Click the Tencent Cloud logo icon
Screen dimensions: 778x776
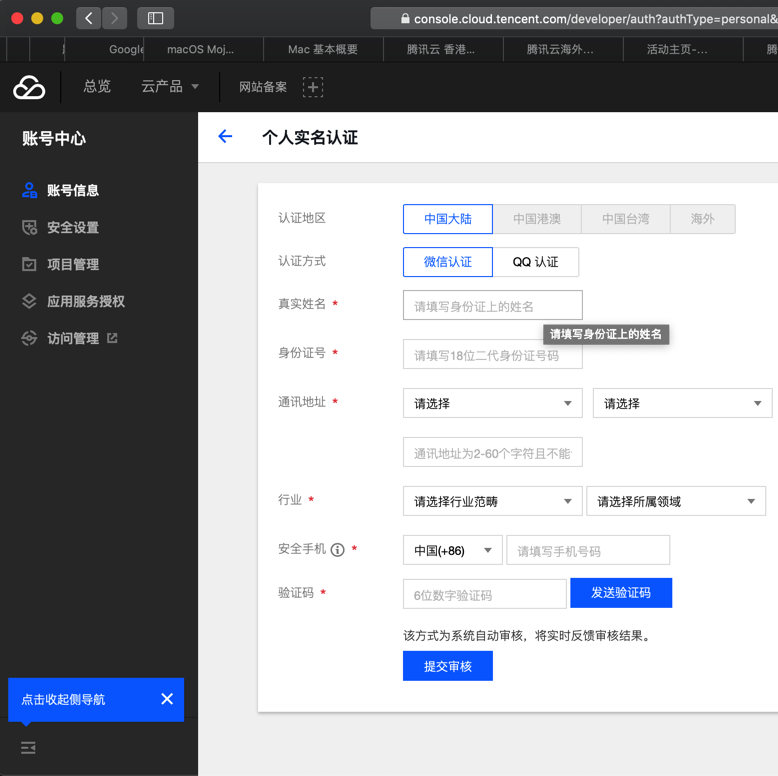[x=29, y=87]
